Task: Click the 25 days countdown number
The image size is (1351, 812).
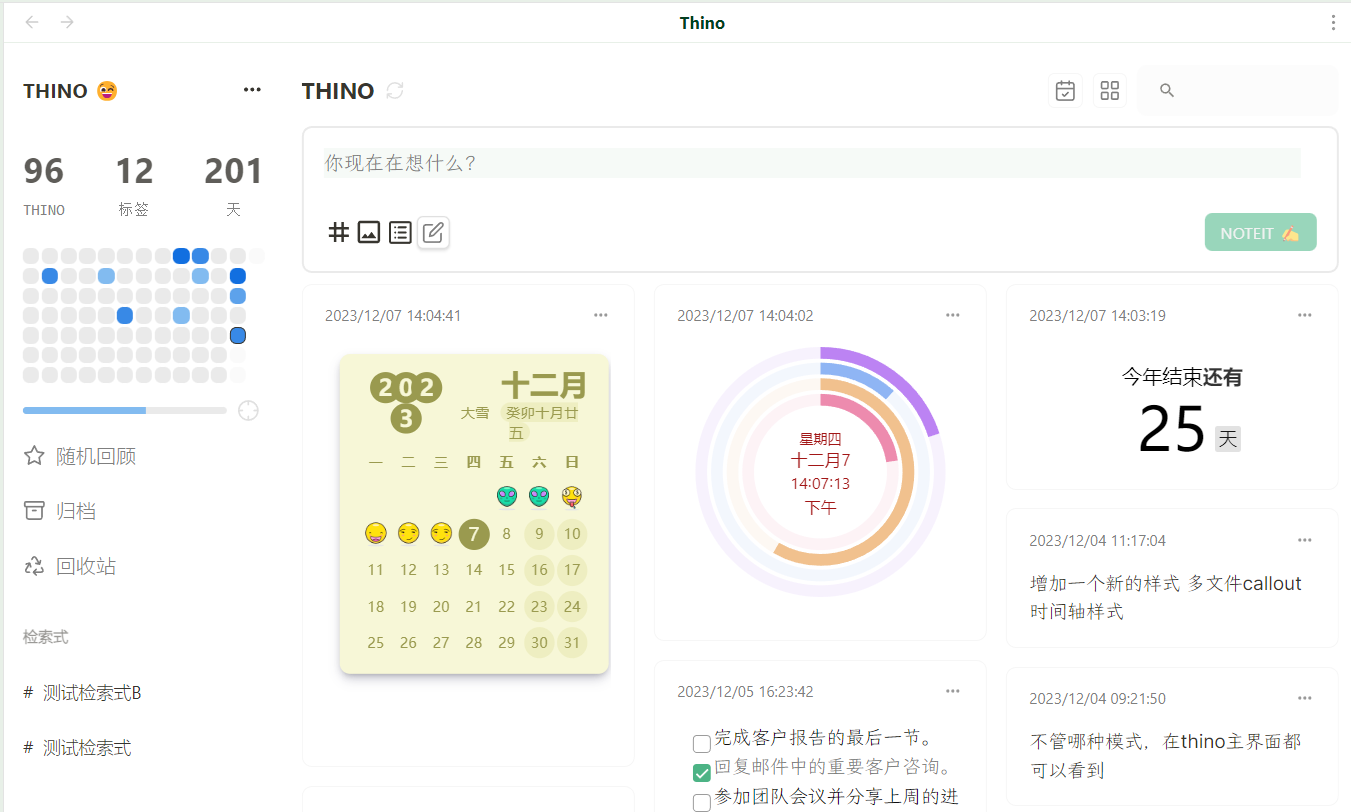Action: 1172,431
